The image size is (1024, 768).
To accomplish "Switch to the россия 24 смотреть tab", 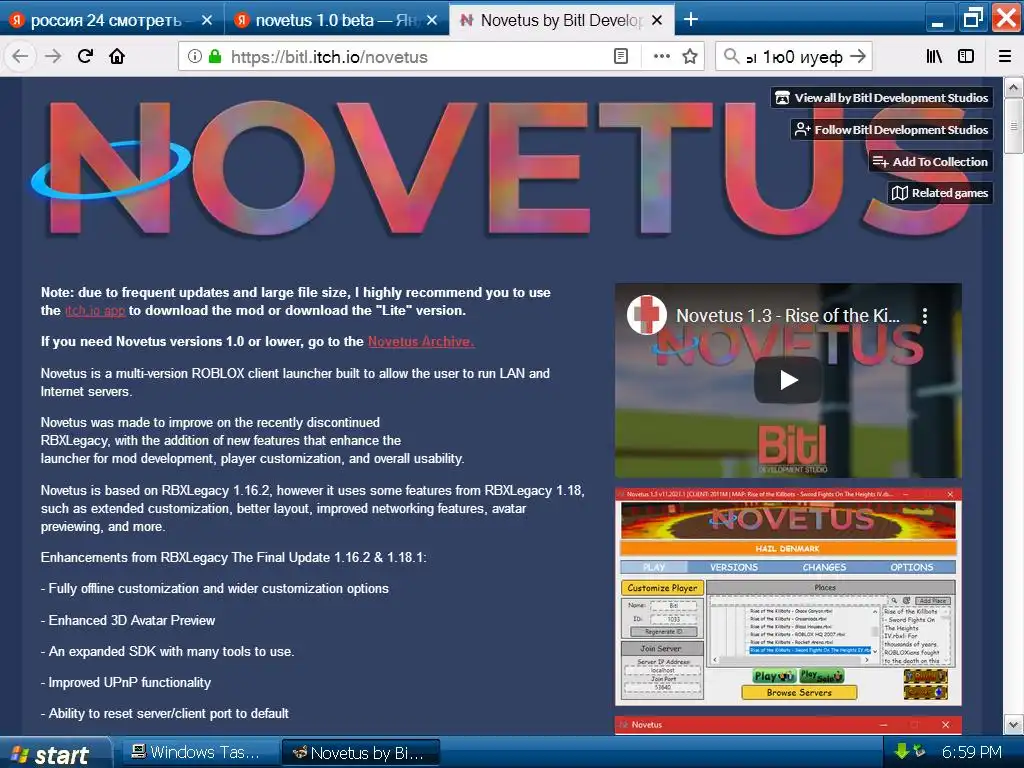I will click(111, 20).
